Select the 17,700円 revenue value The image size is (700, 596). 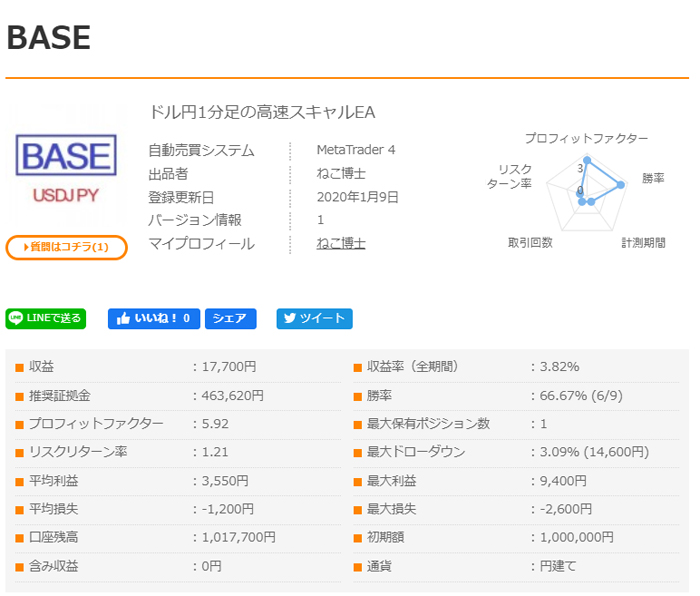[x=229, y=367]
